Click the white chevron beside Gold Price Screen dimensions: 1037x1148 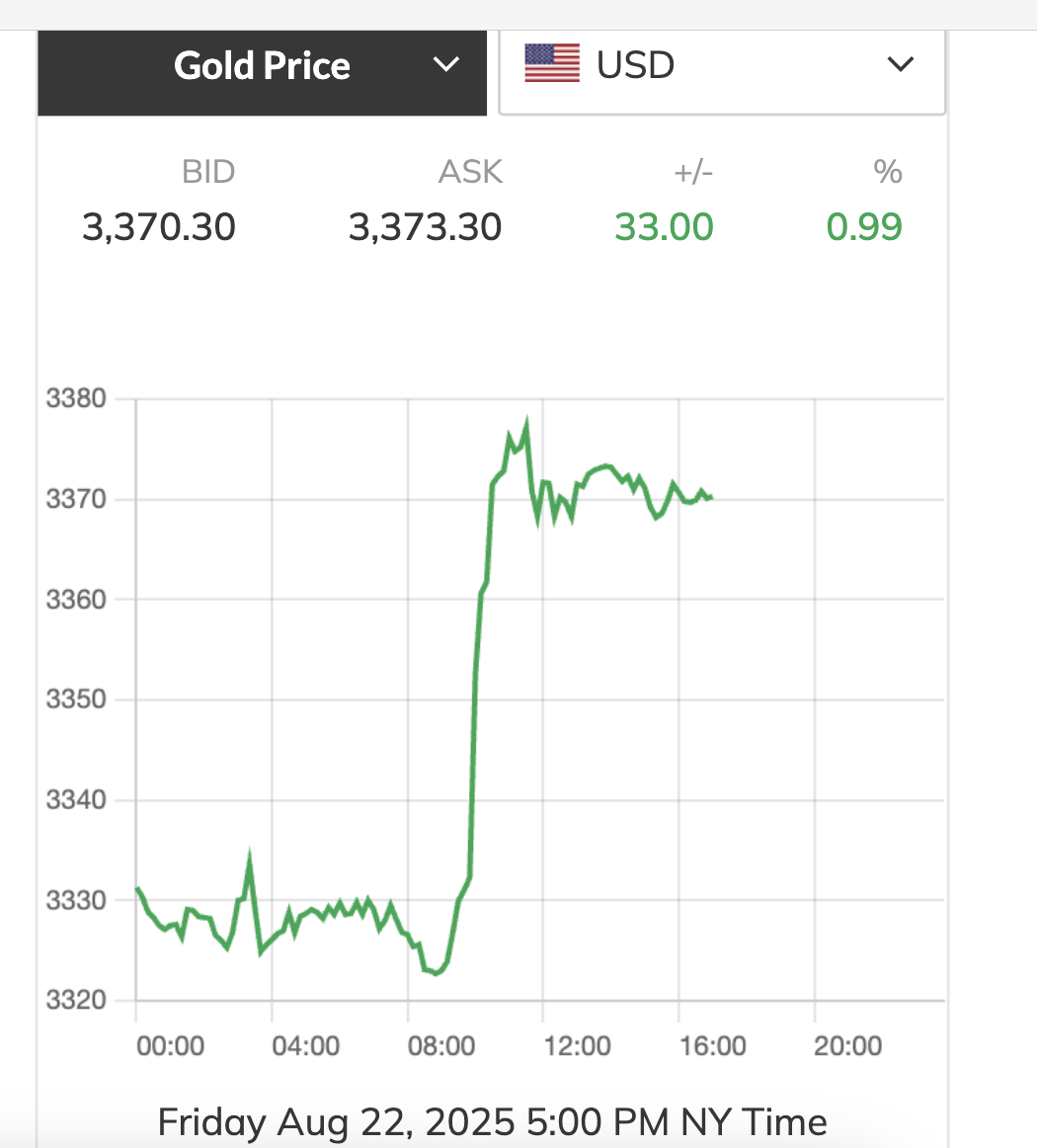pyautogui.click(x=446, y=65)
